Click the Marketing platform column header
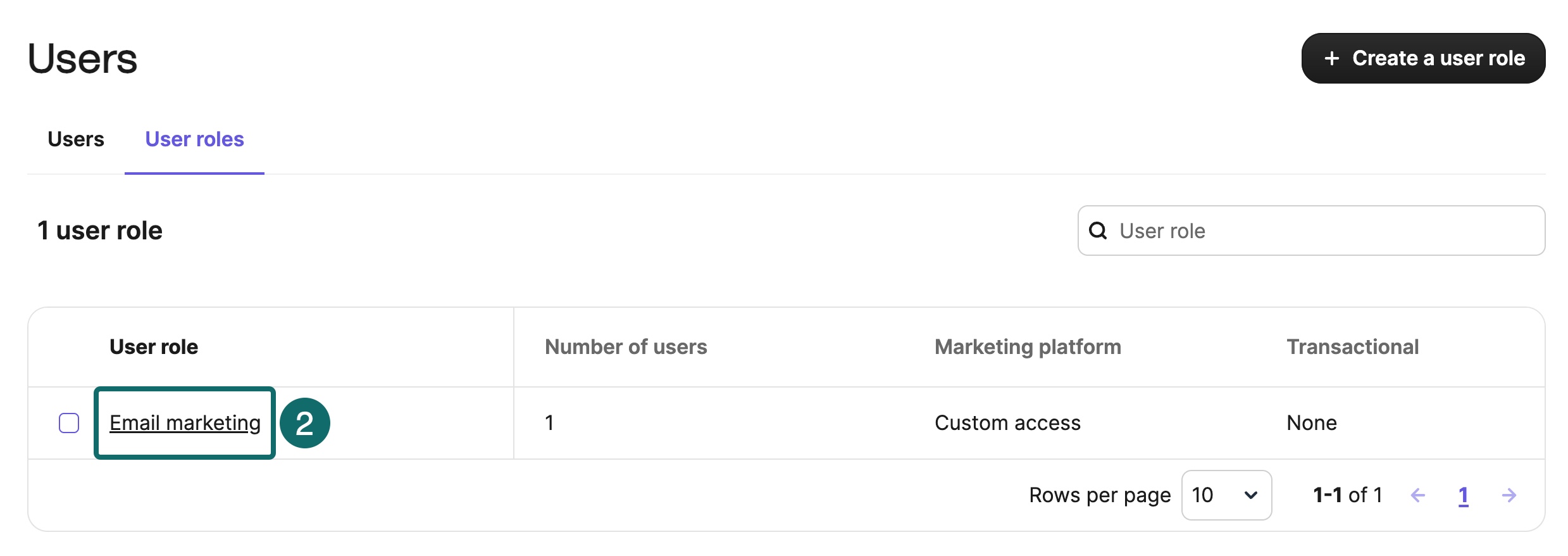 click(x=1028, y=347)
